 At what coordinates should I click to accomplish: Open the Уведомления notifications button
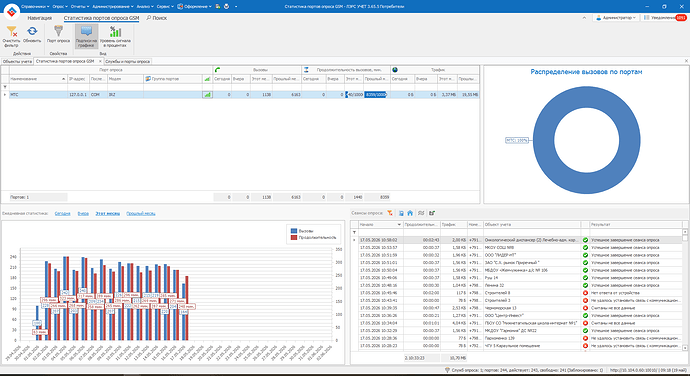[x=664, y=18]
